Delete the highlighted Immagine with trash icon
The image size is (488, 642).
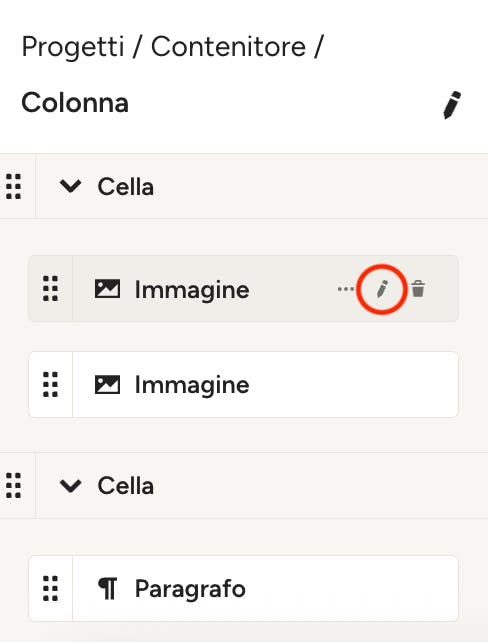(x=418, y=289)
